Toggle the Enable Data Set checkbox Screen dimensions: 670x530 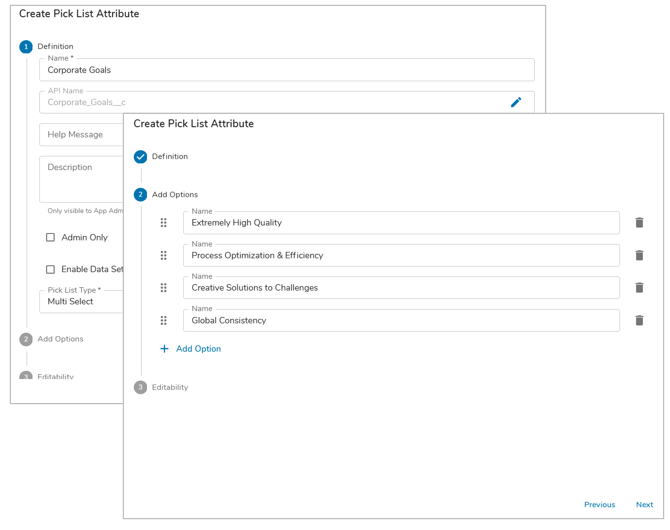pyautogui.click(x=51, y=269)
